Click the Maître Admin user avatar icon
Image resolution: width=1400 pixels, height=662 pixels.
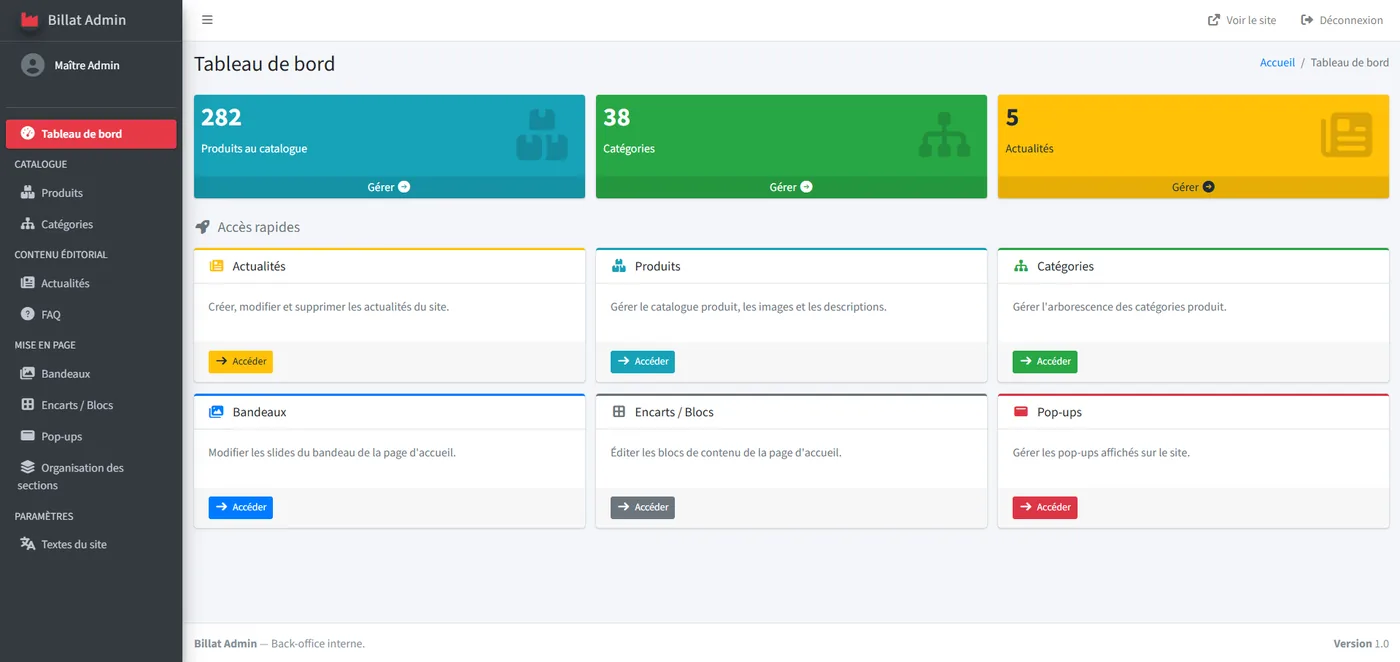[x=33, y=65]
